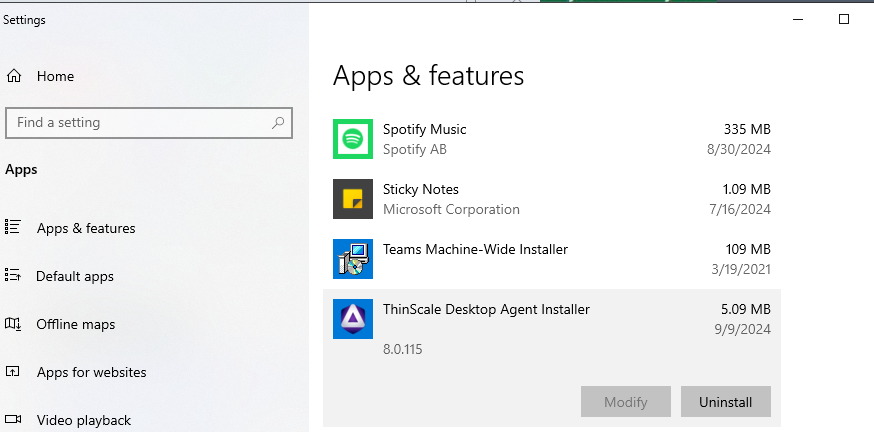
Task: Click the 8/30/2024 install date
Action: point(739,149)
